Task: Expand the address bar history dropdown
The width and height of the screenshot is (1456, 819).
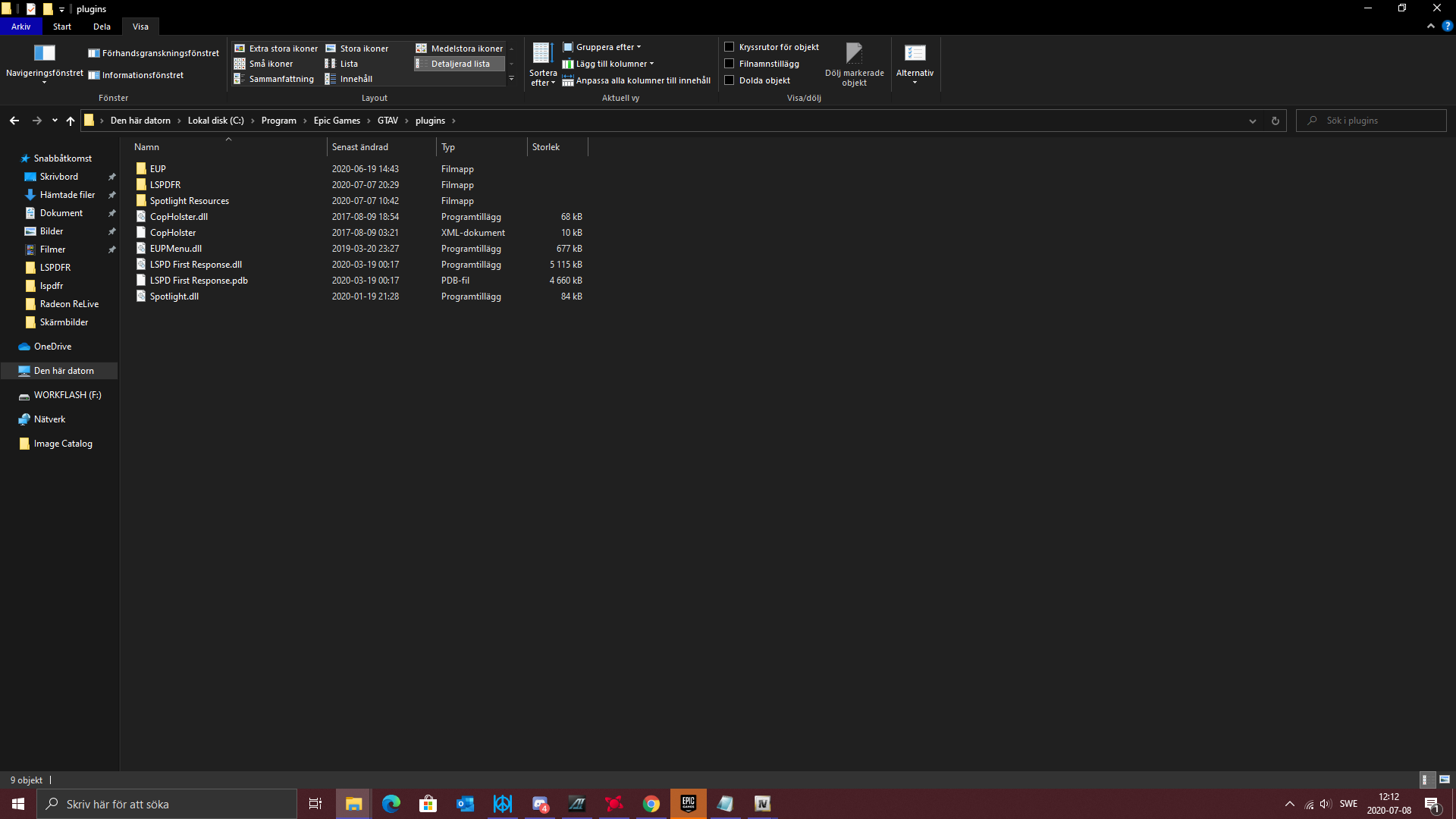Action: pyautogui.click(x=1252, y=121)
